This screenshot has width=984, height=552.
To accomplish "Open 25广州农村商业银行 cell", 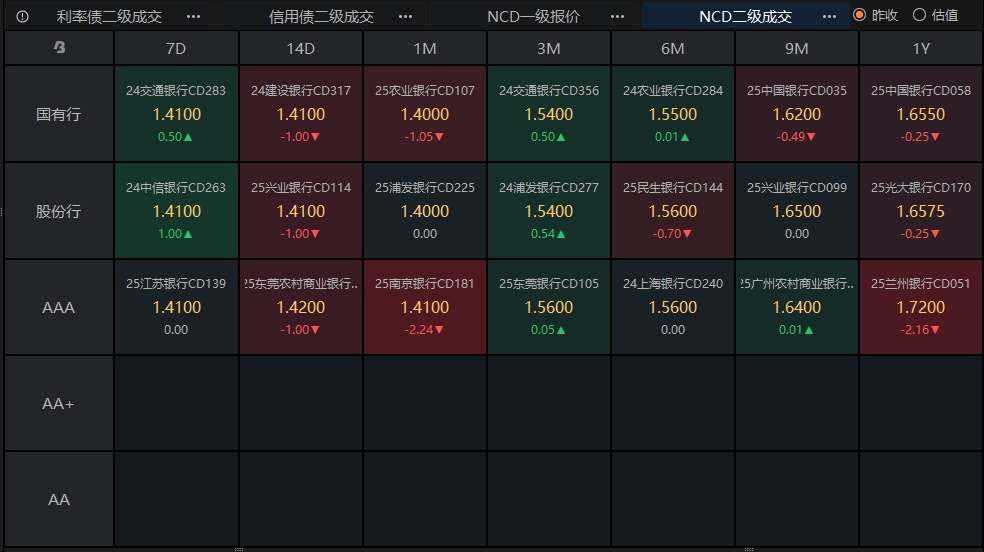I will pyautogui.click(x=796, y=307).
